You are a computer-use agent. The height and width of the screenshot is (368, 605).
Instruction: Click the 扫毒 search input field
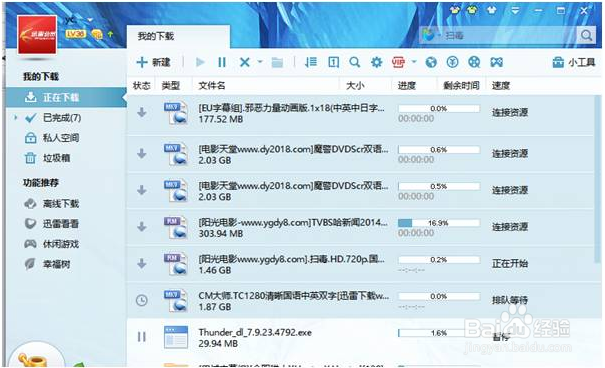pos(509,35)
